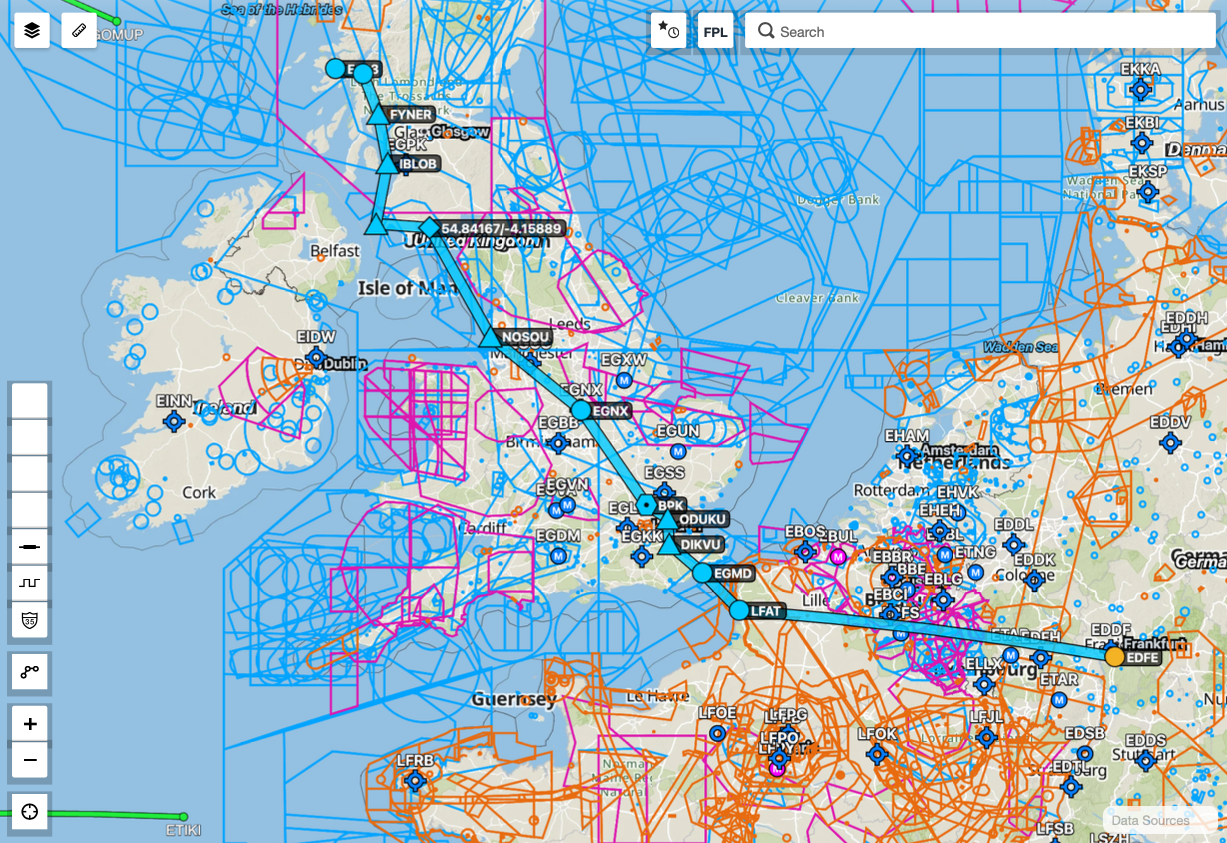Click the EGPK airport label
This screenshot has height=843, width=1227.
pos(407,145)
